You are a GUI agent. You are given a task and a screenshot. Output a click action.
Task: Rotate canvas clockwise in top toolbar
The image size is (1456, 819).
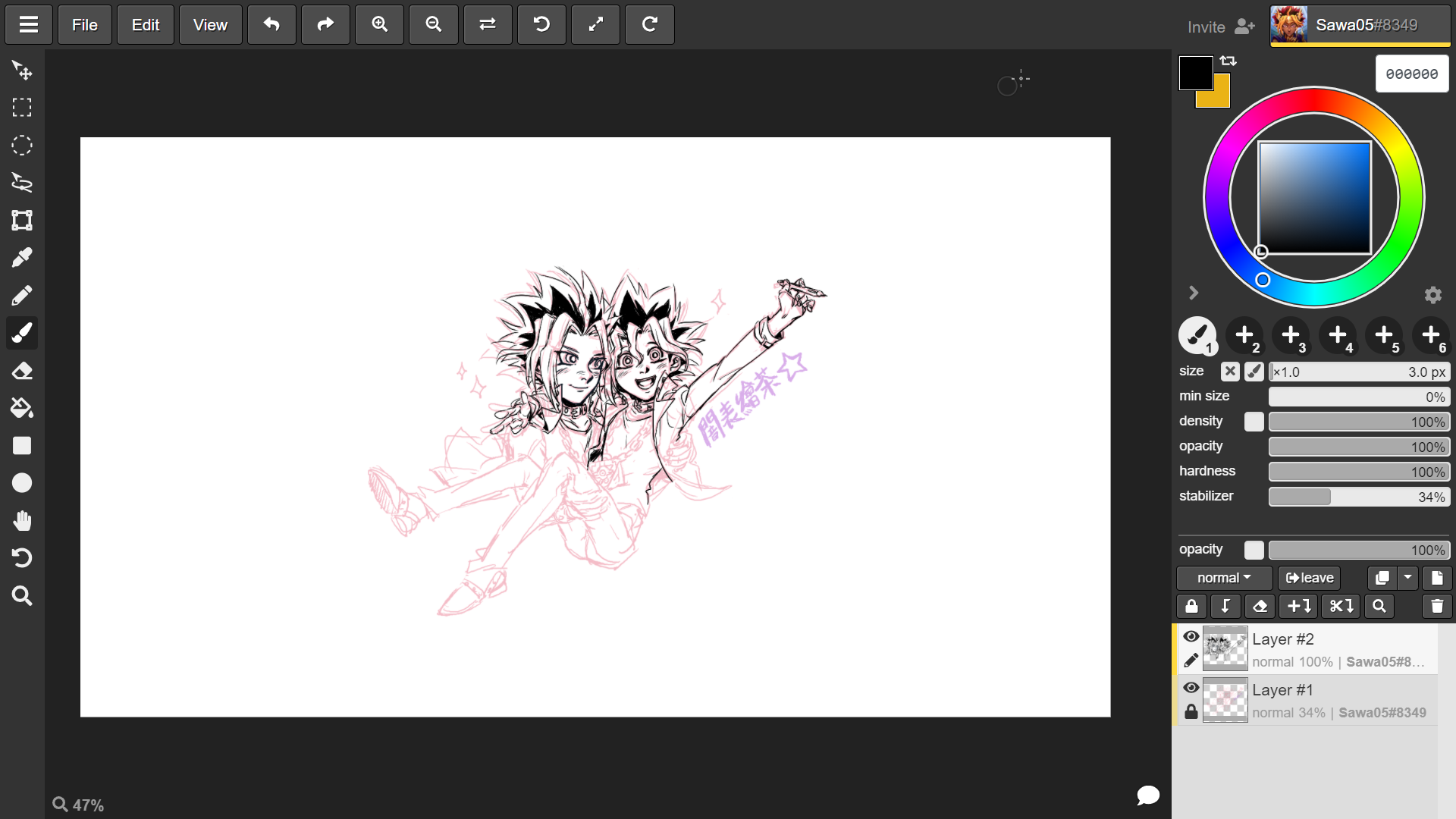click(x=650, y=24)
